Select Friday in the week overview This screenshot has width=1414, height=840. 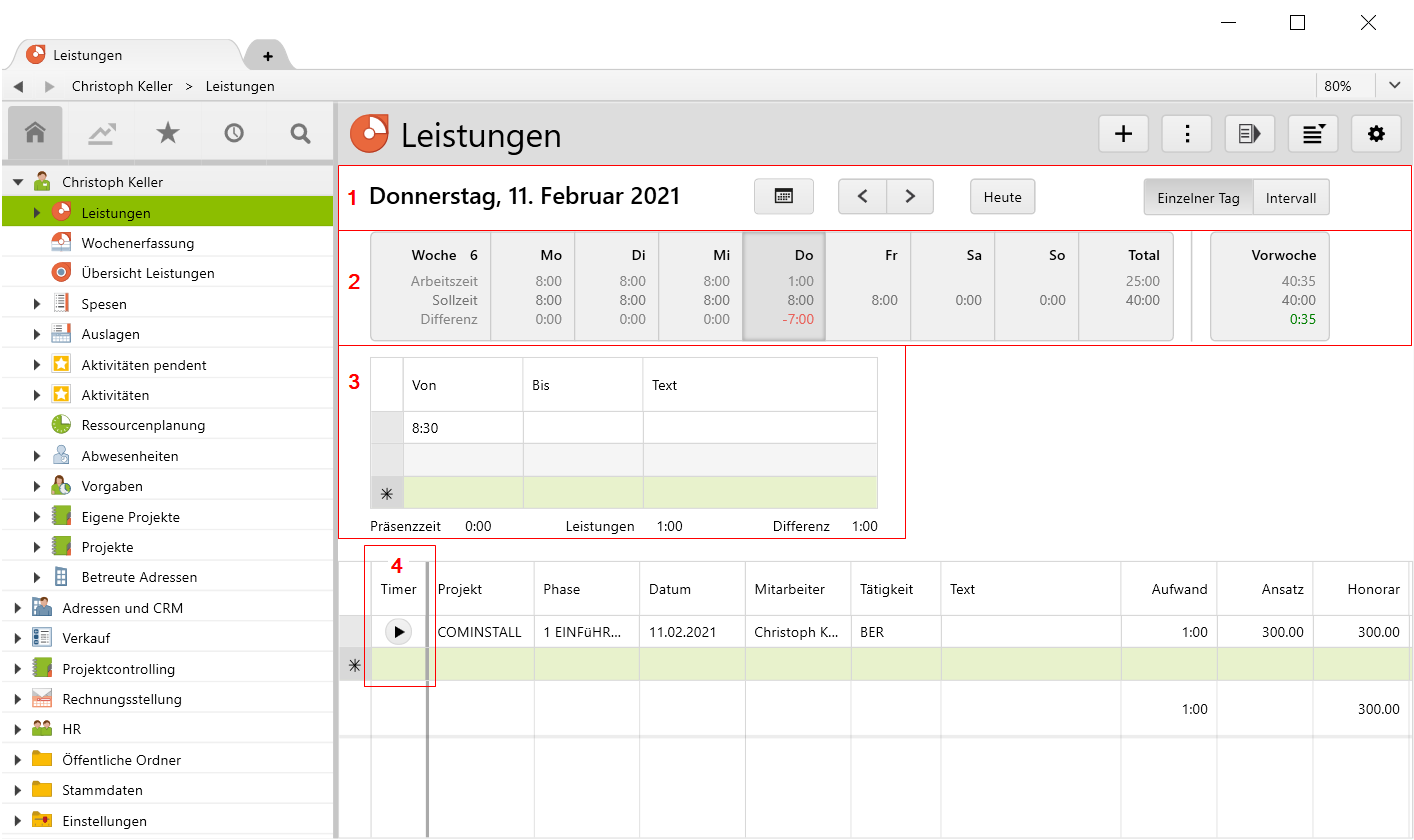pyautogui.click(x=868, y=286)
